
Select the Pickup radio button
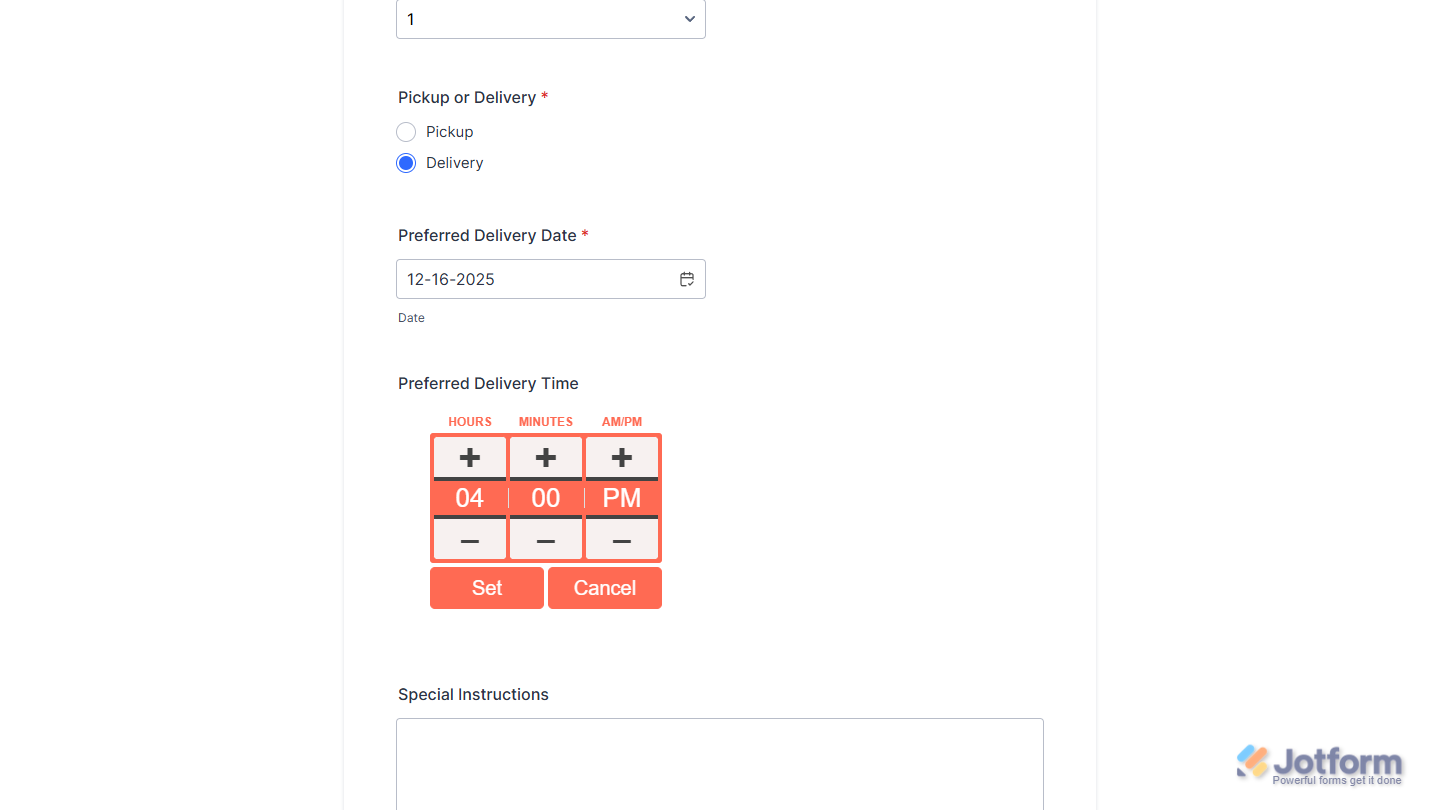406,131
